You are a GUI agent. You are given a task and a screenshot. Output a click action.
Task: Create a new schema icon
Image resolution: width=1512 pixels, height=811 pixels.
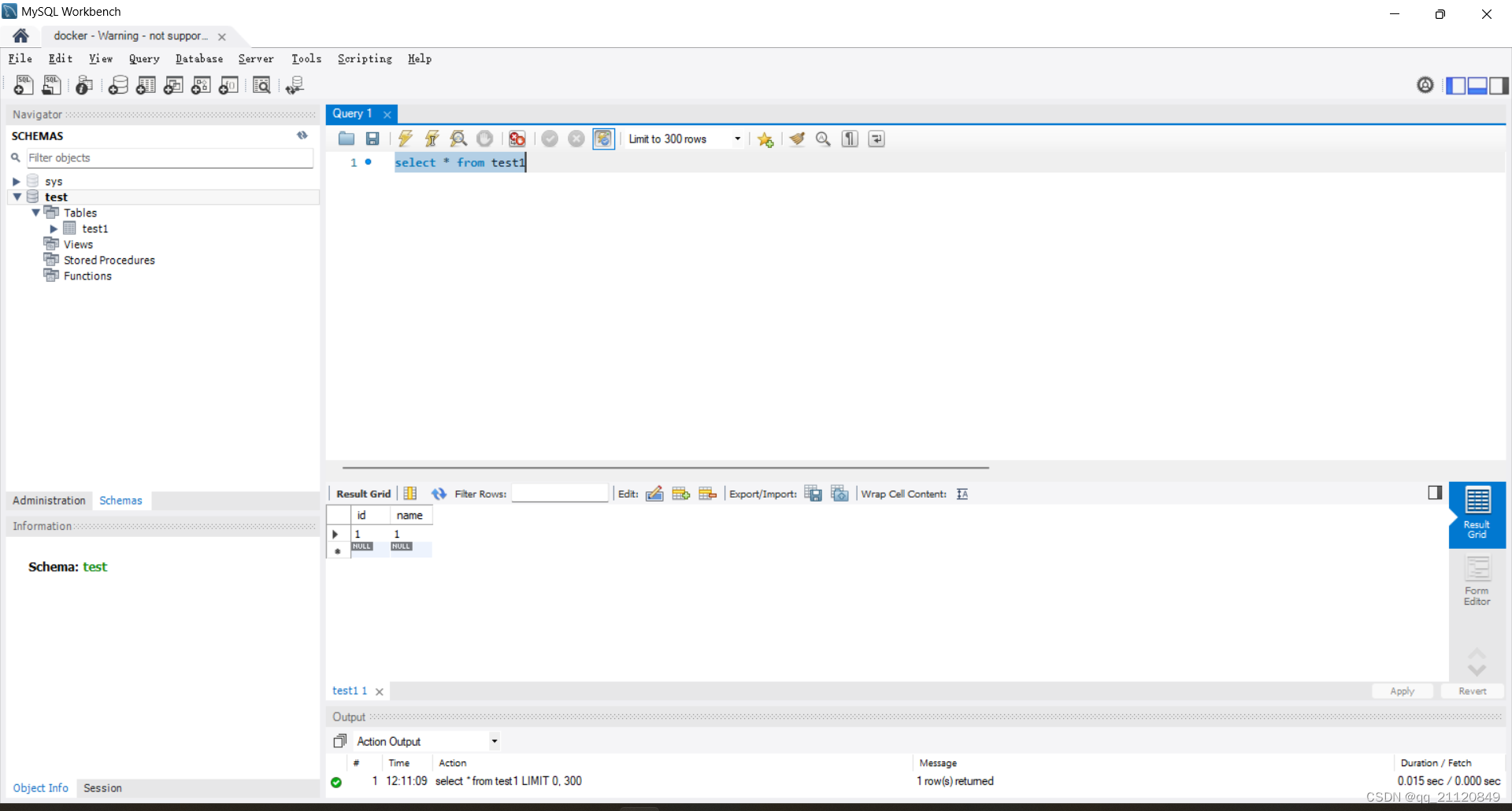[118, 85]
